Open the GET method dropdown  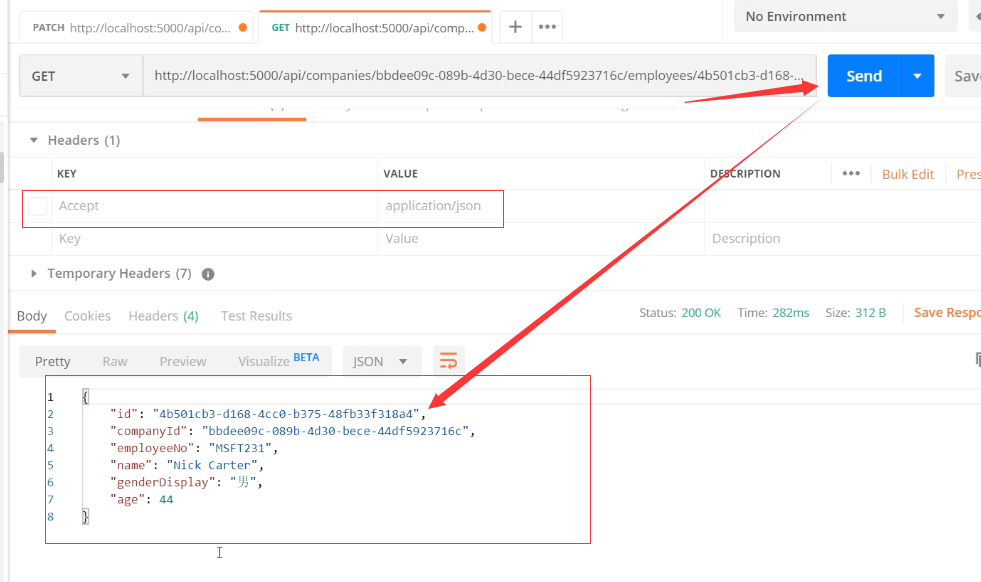point(81,76)
